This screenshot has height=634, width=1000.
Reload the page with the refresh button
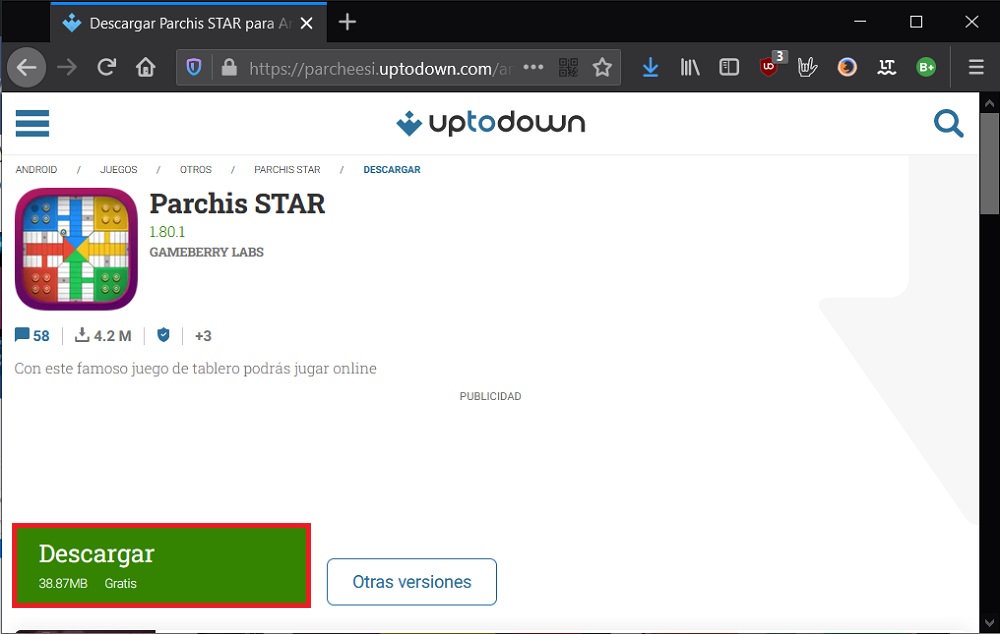[106, 68]
